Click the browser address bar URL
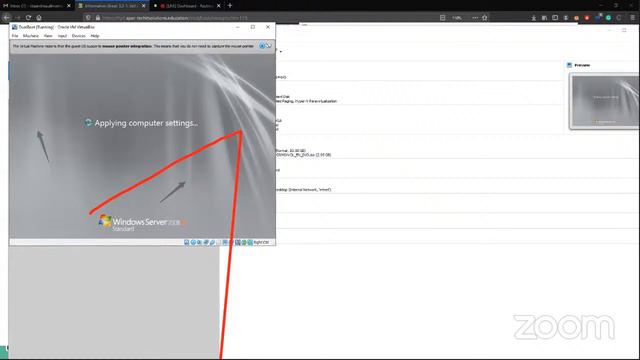The image size is (640, 360). (176, 18)
